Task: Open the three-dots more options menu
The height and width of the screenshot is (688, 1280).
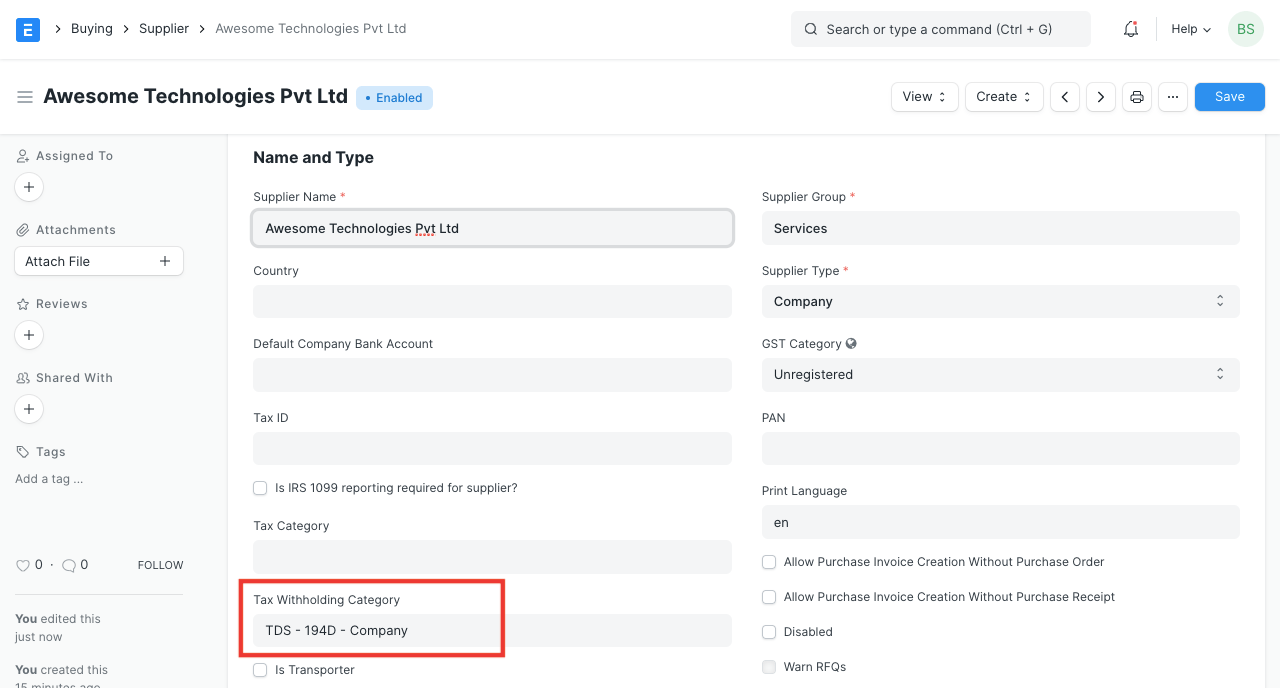Action: (x=1173, y=97)
